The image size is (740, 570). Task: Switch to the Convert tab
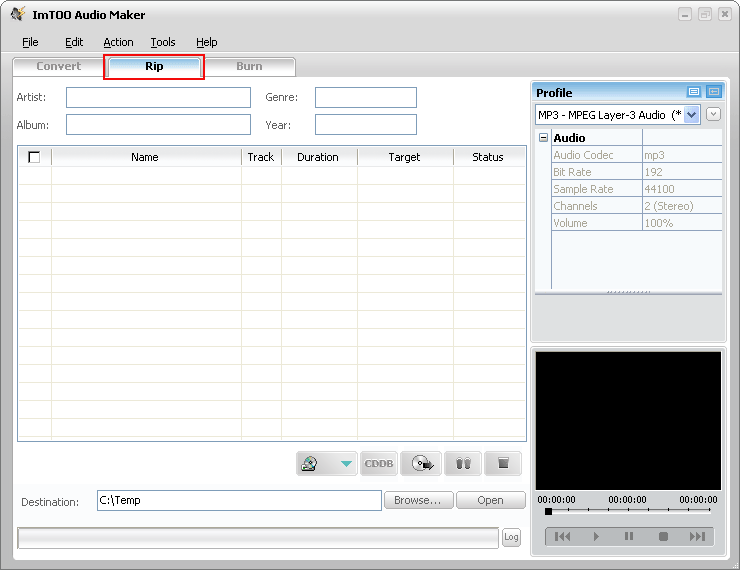[59, 67]
